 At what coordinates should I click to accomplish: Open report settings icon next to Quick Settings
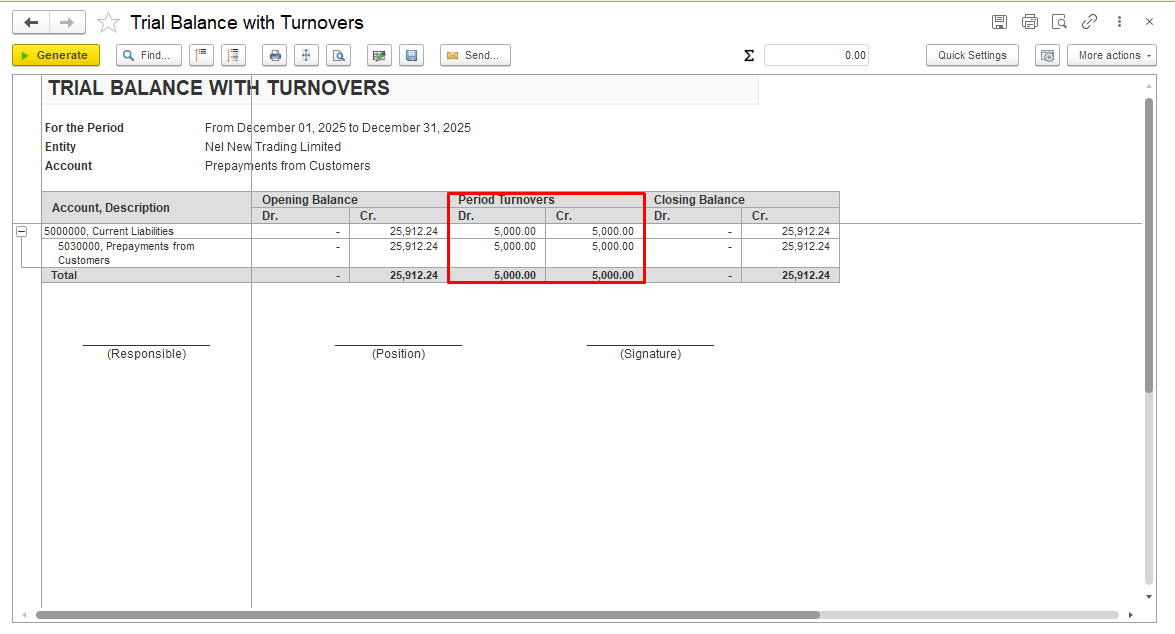1047,55
